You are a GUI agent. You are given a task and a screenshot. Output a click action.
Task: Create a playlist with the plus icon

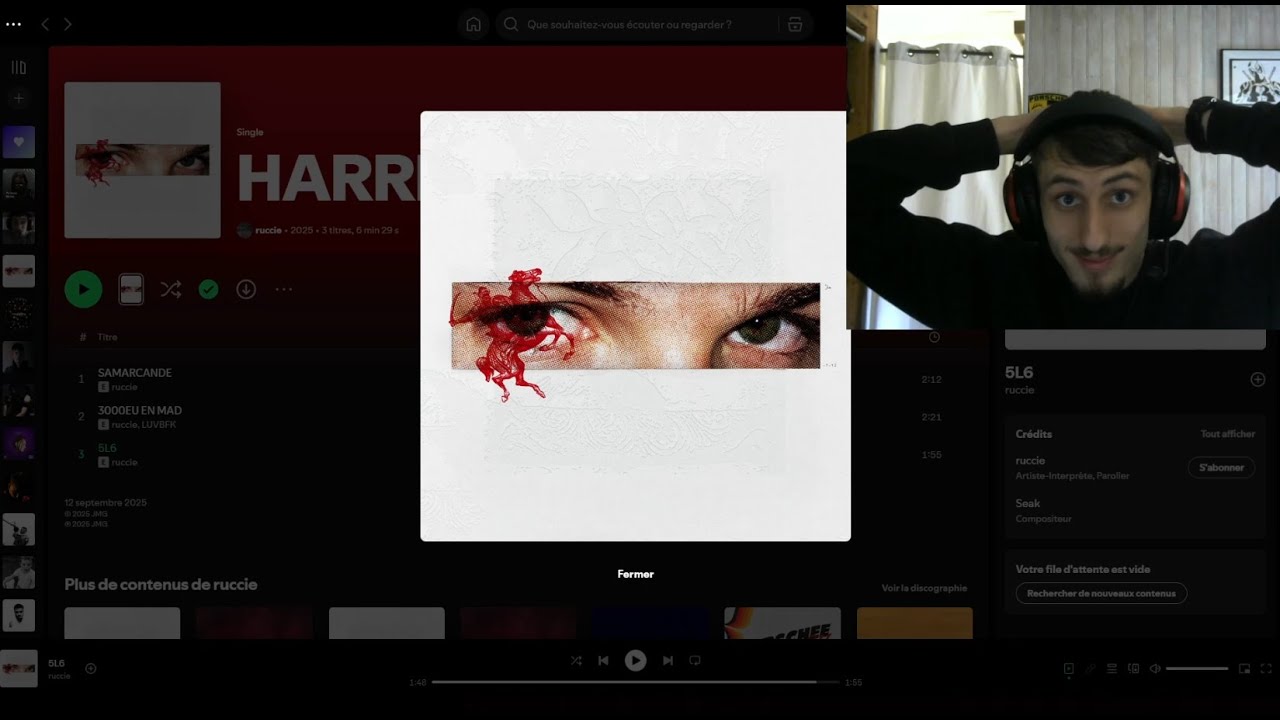pos(18,98)
